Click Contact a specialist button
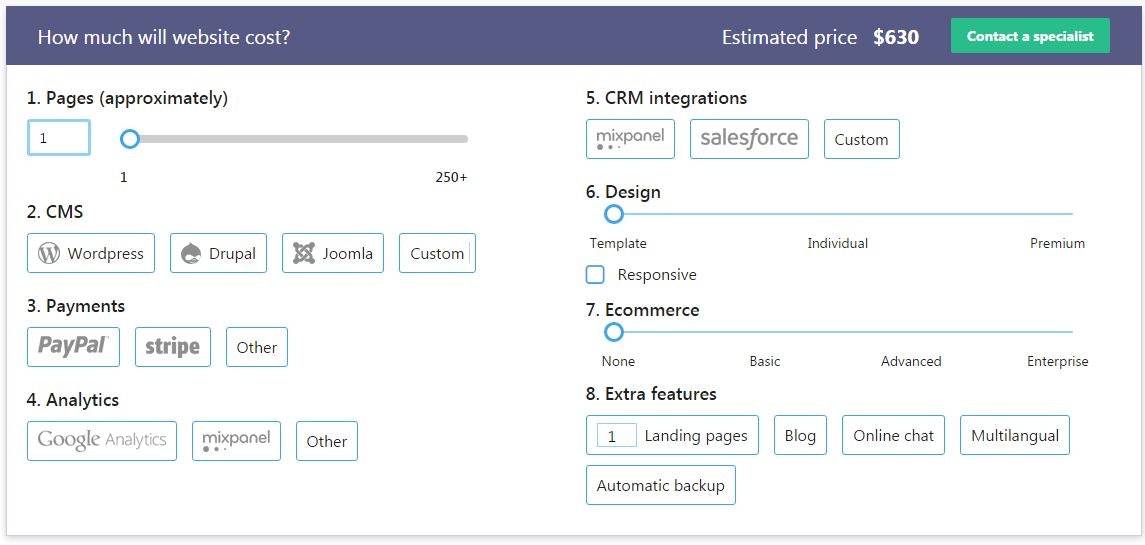Image resolution: width=1145 pixels, height=545 pixels. point(1030,36)
